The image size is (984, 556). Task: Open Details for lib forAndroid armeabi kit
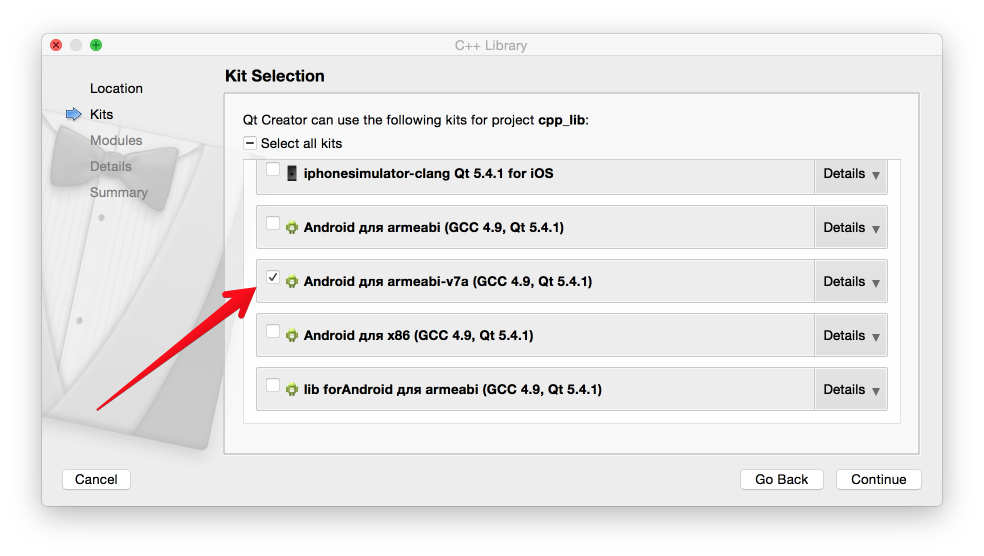[851, 390]
